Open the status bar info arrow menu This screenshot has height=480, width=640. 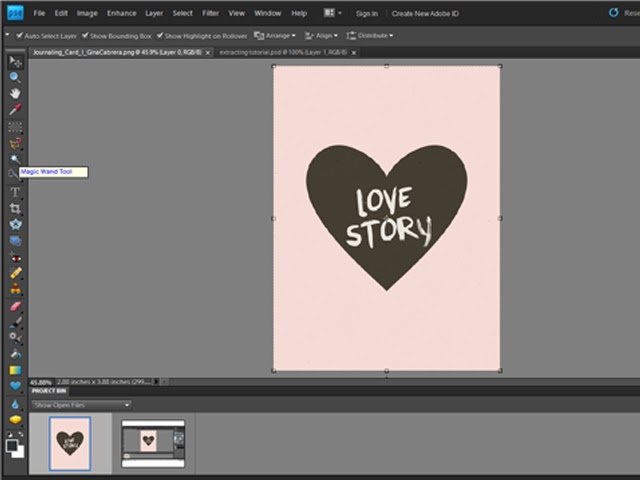pos(156,382)
